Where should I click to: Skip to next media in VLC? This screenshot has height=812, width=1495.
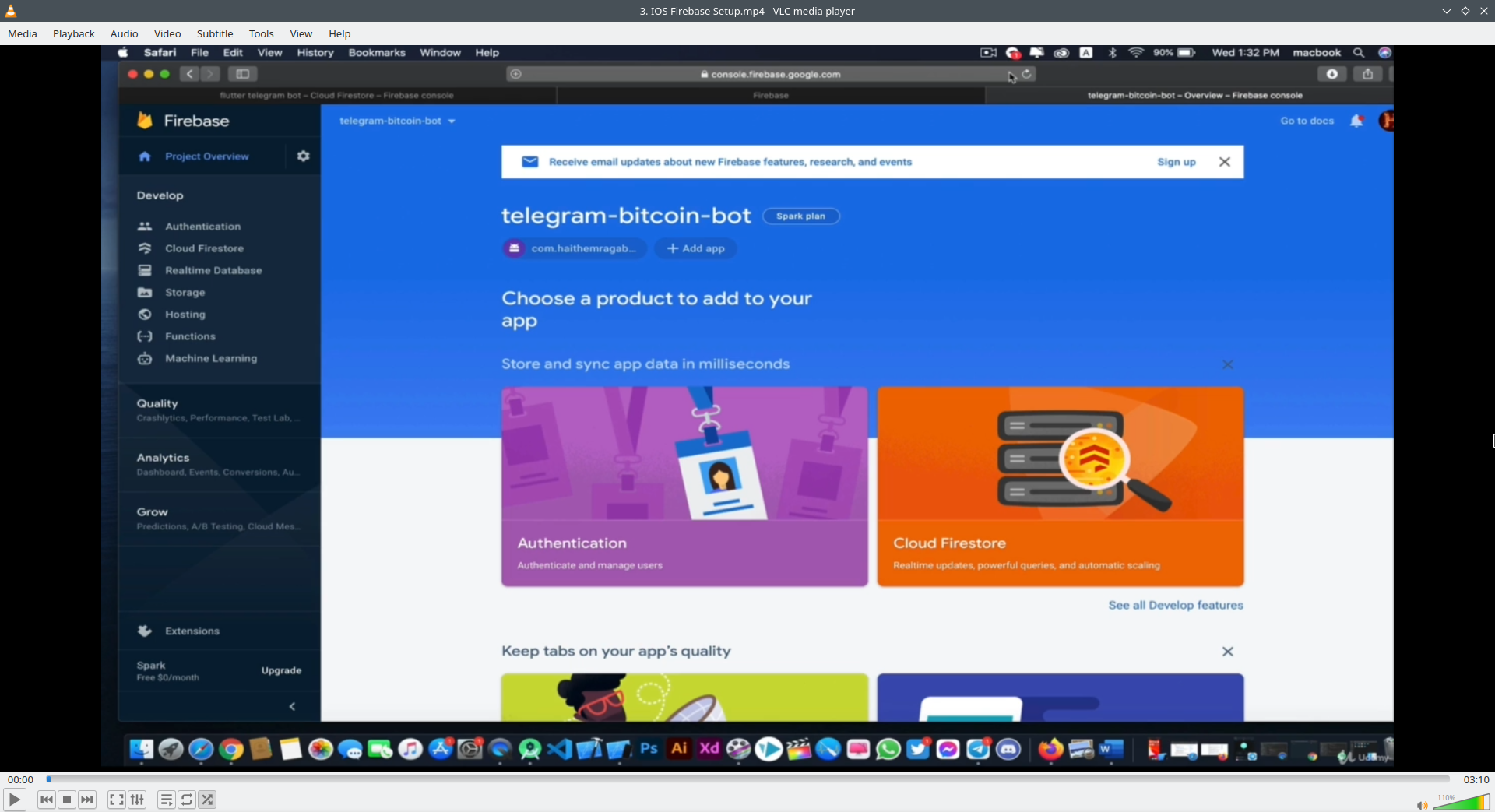tap(87, 800)
